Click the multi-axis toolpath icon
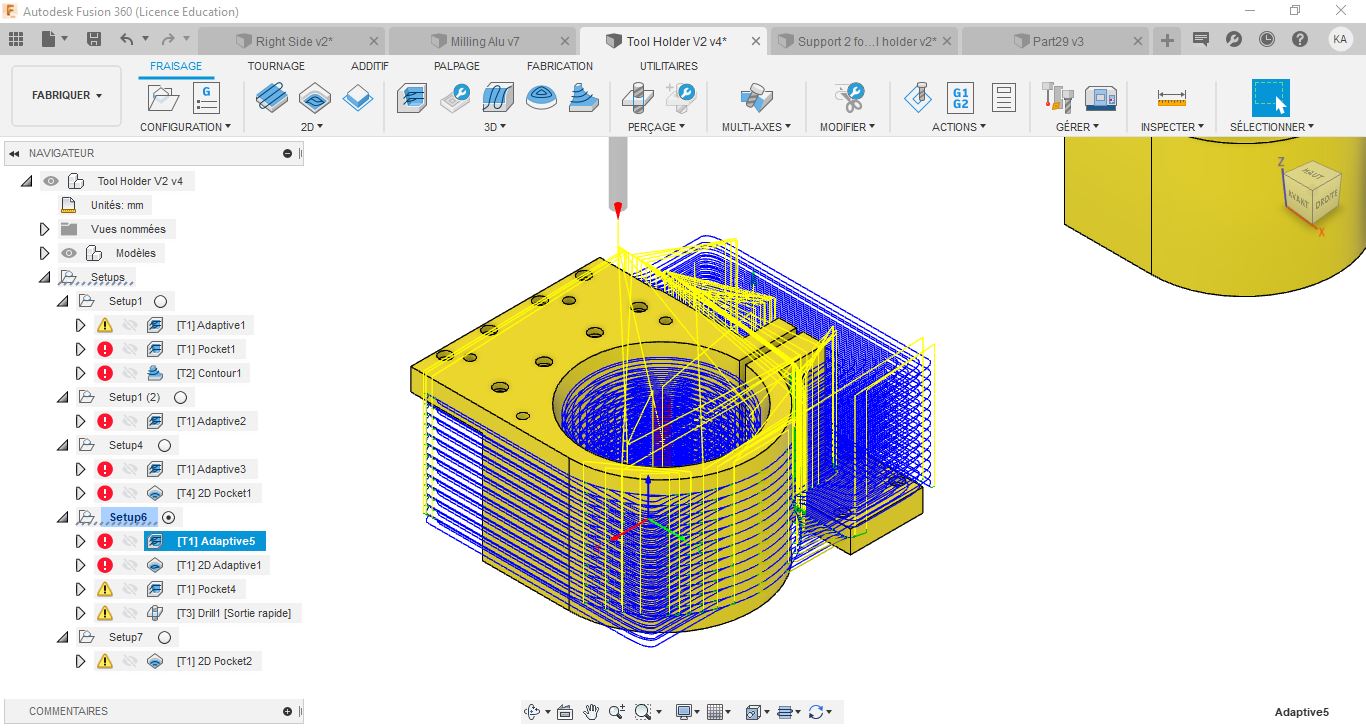Image resolution: width=1366 pixels, height=728 pixels. tap(756, 98)
